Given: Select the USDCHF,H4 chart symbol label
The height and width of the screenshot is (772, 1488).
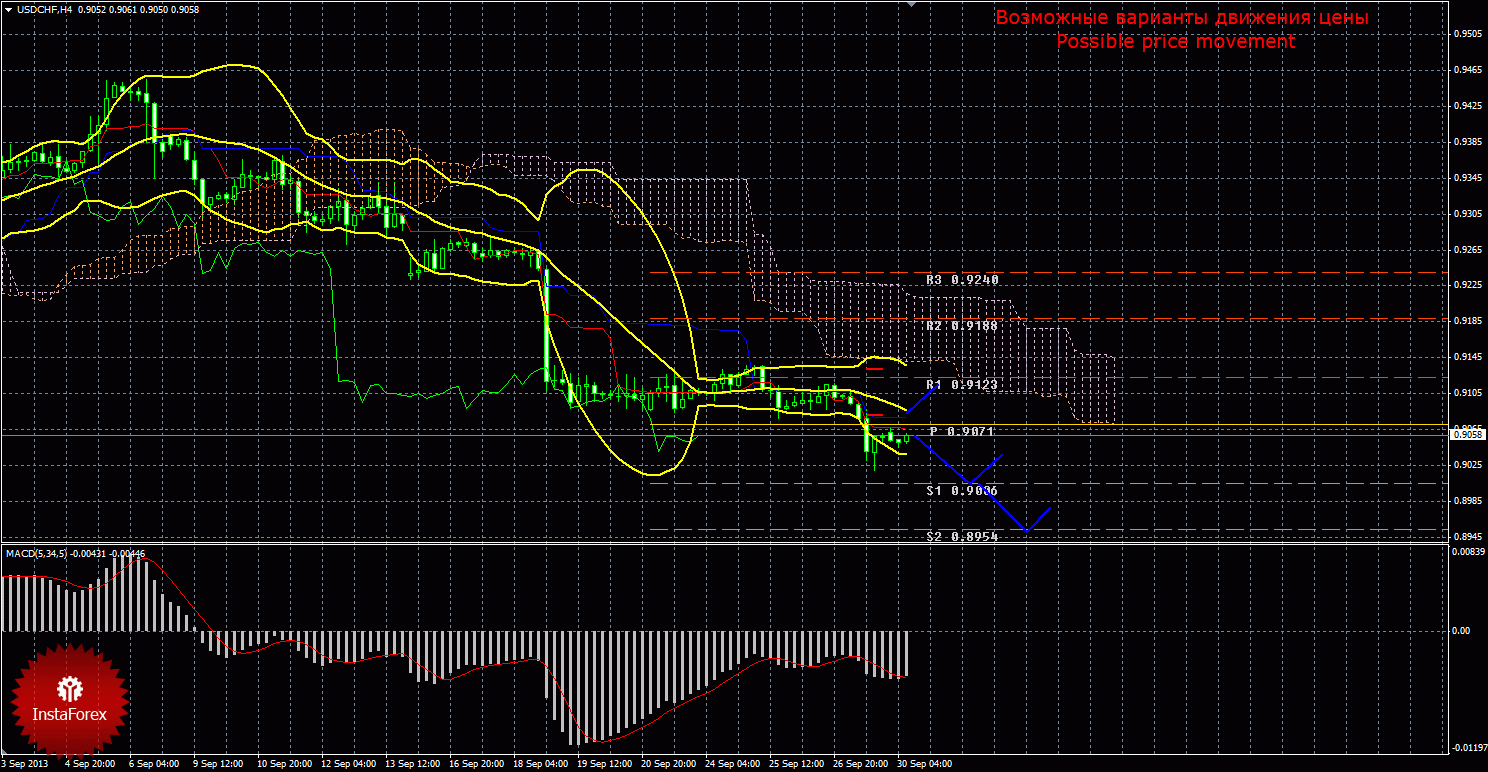Looking at the screenshot, I should point(44,9).
